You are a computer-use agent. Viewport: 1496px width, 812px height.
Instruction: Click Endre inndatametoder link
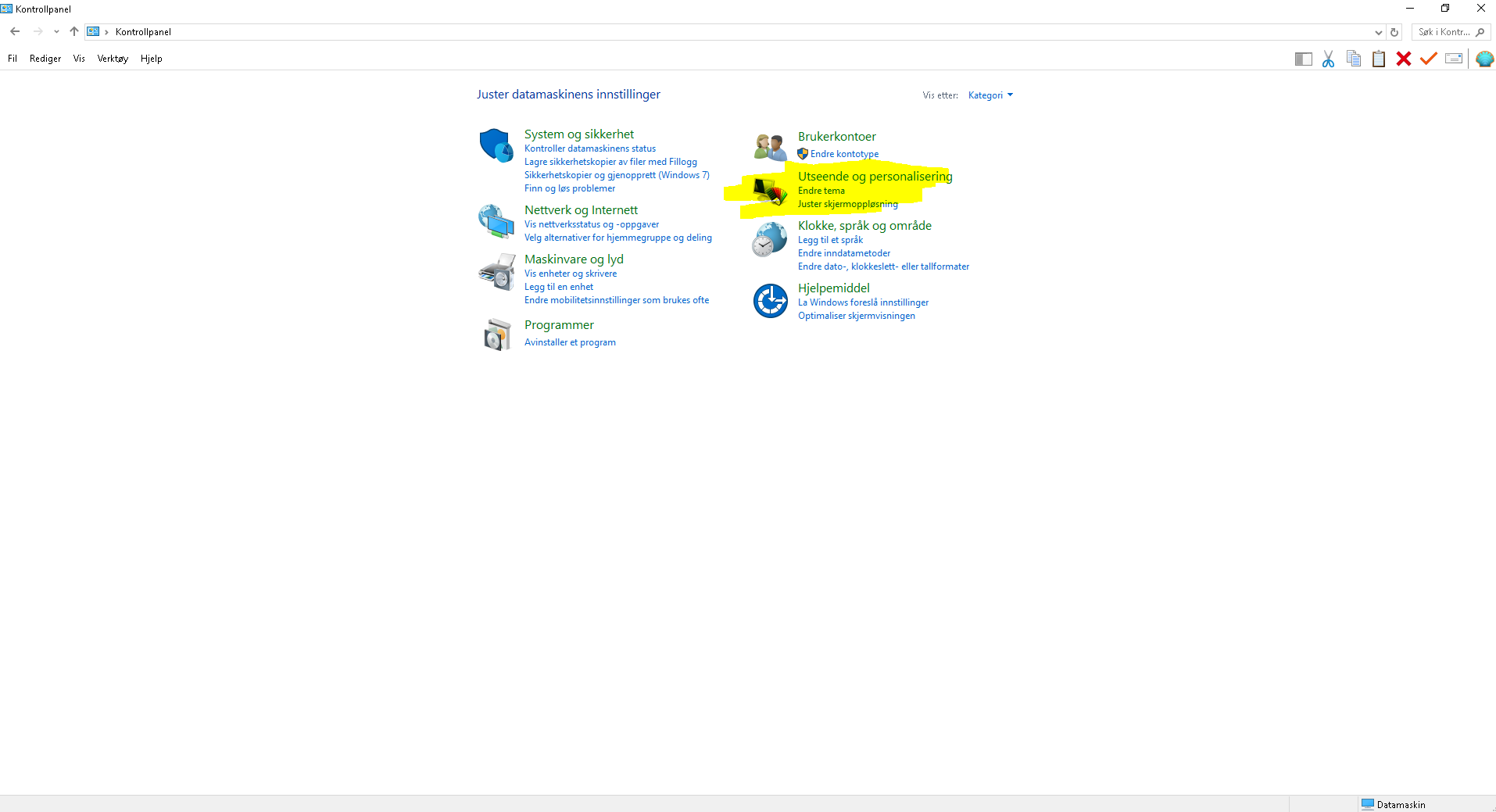click(844, 253)
